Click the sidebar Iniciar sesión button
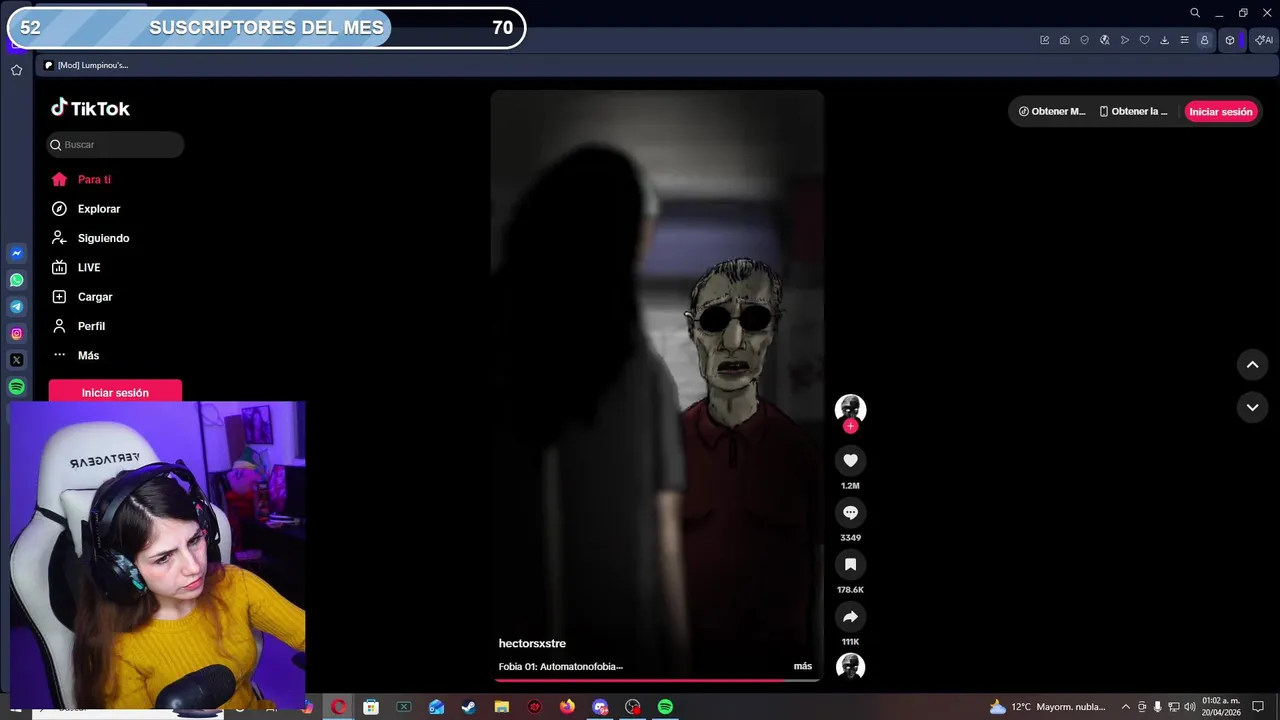 (115, 392)
